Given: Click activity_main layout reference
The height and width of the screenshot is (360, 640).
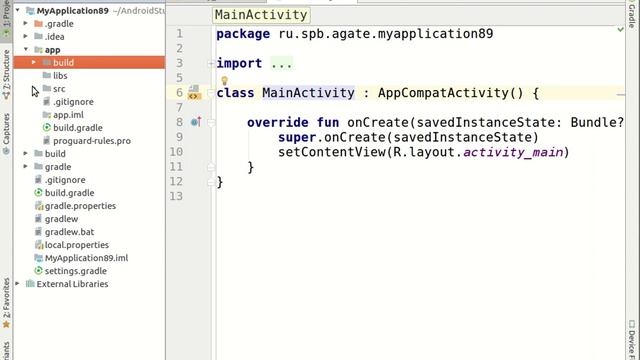Looking at the screenshot, I should (x=513, y=152).
